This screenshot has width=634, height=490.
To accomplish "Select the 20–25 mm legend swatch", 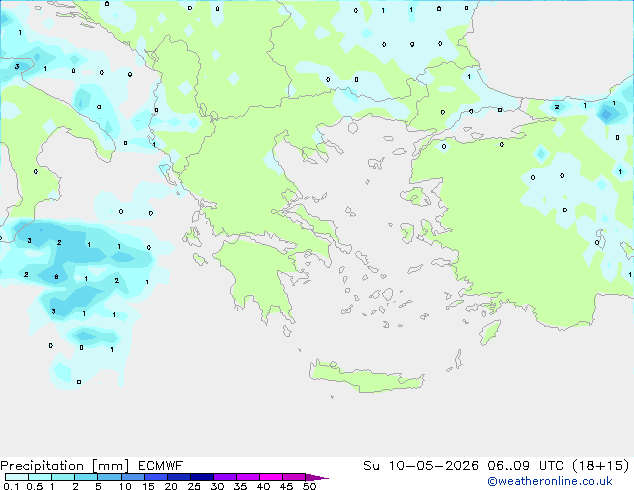I will pyautogui.click(x=178, y=477).
